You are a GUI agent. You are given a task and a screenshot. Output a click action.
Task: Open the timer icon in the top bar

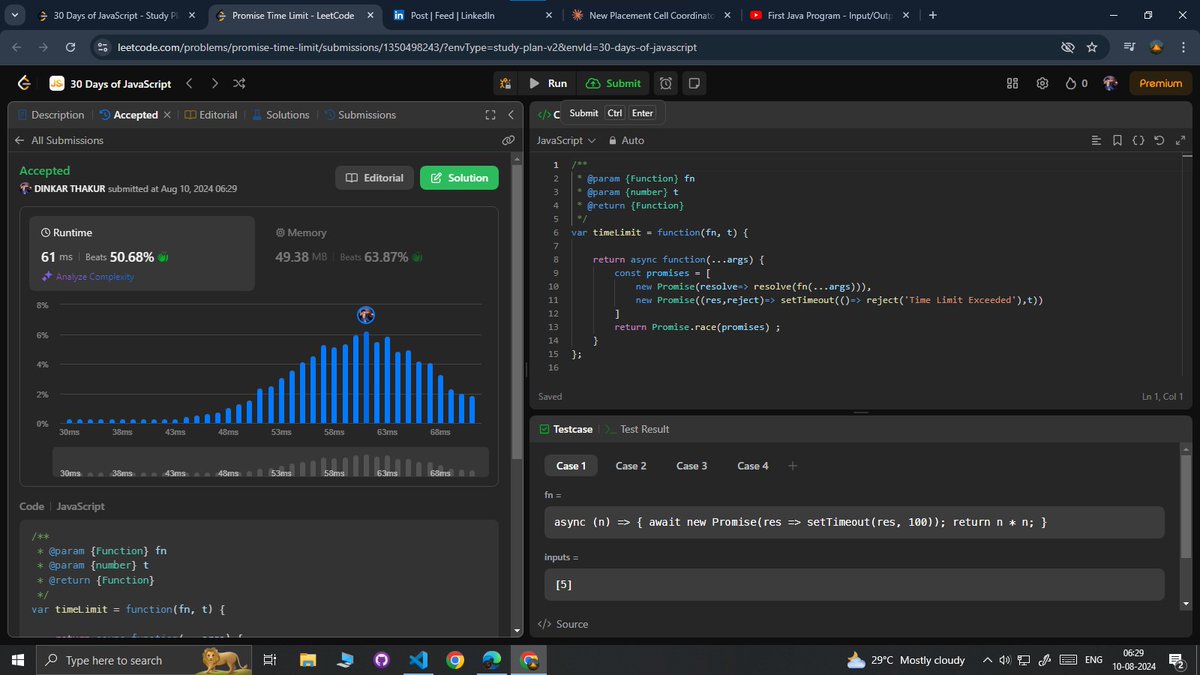(x=665, y=84)
